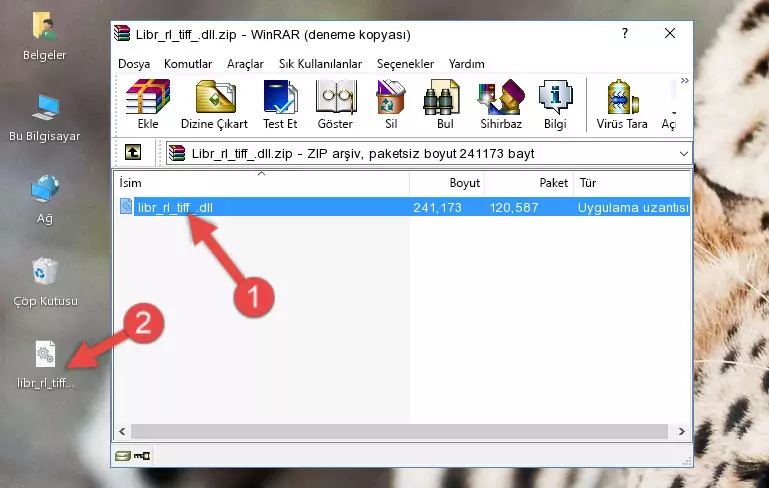
Task: Open the address bar dropdown arrow
Action: coord(684,154)
